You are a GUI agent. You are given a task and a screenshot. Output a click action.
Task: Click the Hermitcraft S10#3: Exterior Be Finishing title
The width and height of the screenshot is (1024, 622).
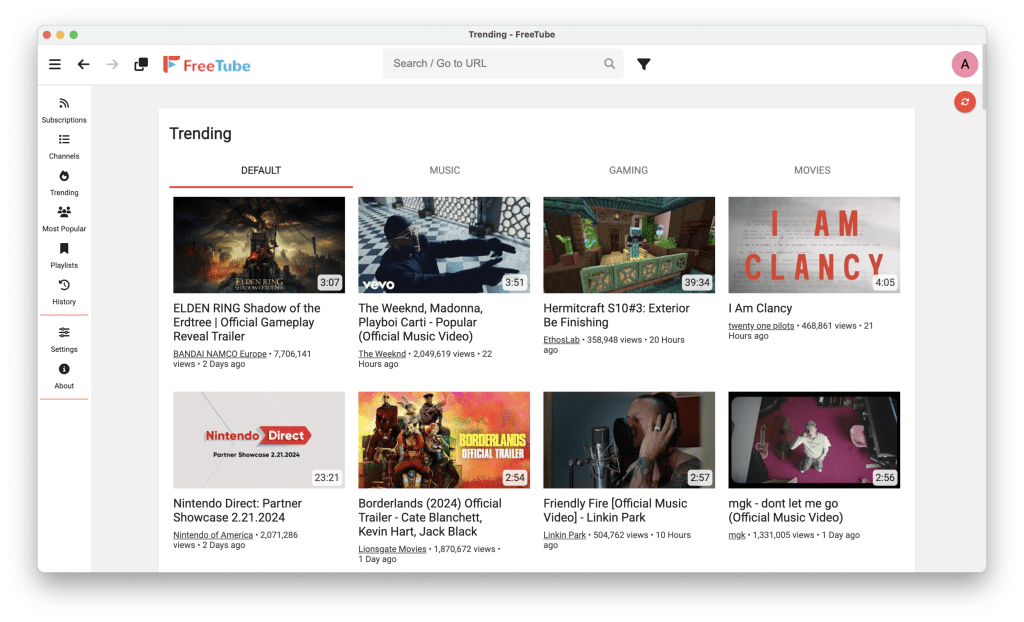tap(616, 315)
